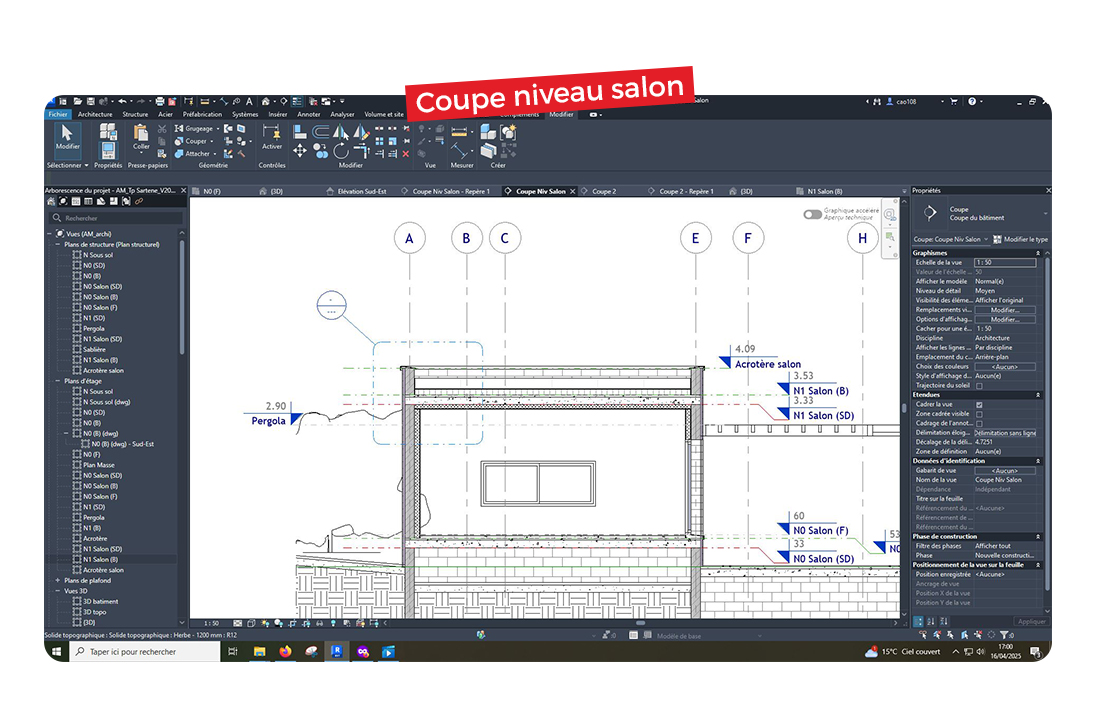Select the Plan Masse view in the tree
1097x723 pixels.
click(99, 465)
